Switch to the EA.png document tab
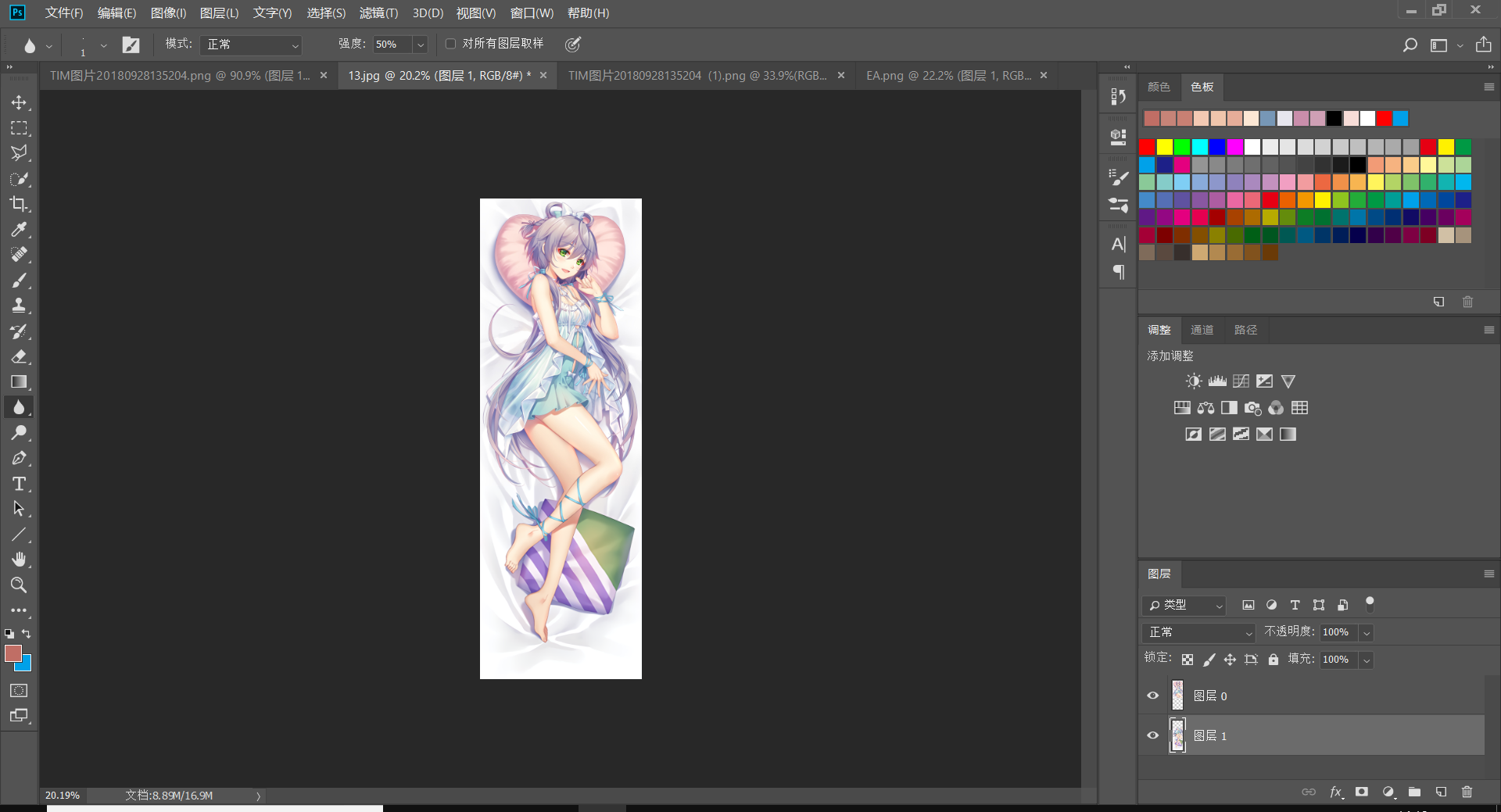1501x812 pixels. (x=948, y=76)
